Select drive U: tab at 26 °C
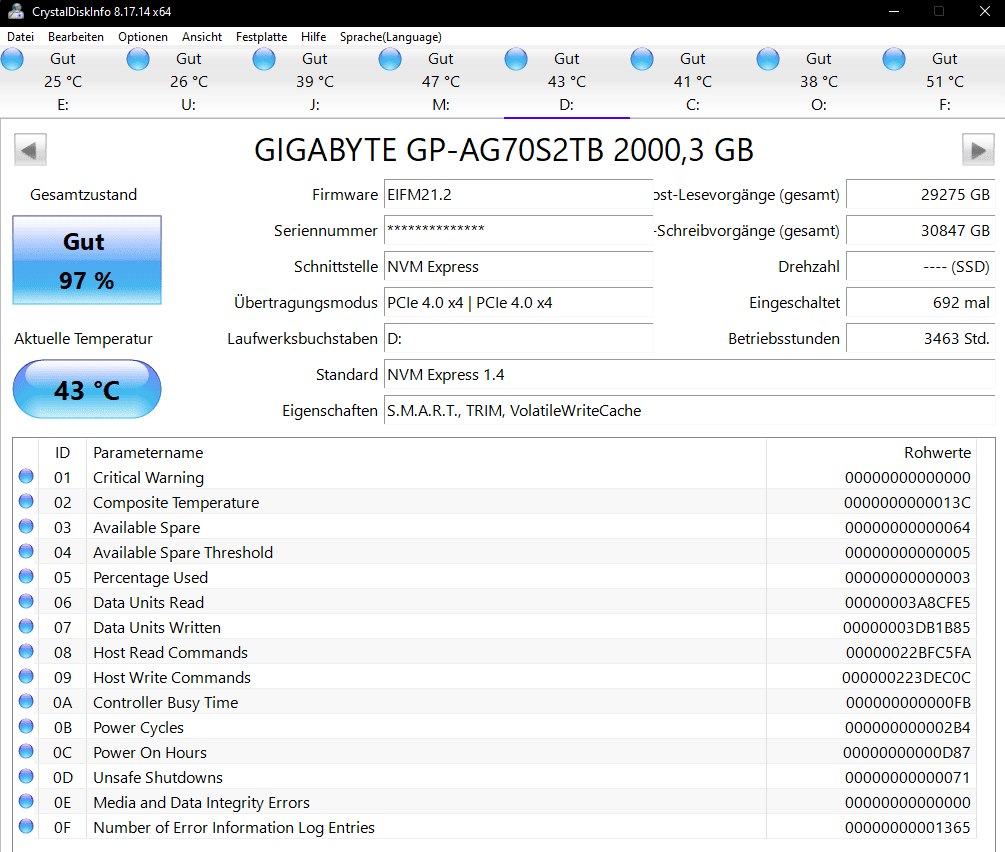 pos(188,81)
